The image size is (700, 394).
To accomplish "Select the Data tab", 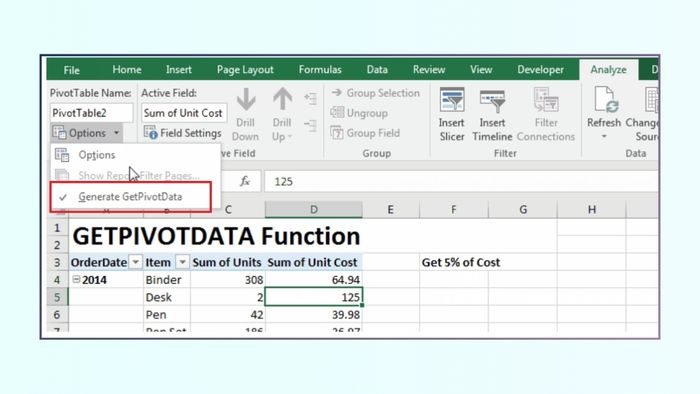I will pyautogui.click(x=377, y=70).
